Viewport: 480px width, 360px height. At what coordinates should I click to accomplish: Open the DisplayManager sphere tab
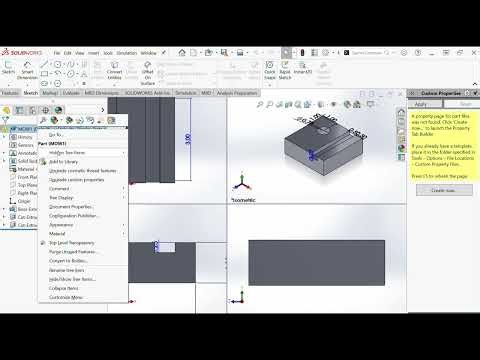point(59,110)
